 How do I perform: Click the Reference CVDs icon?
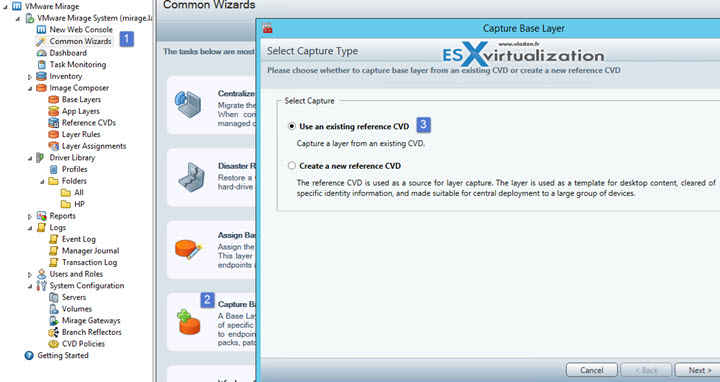click(x=54, y=123)
